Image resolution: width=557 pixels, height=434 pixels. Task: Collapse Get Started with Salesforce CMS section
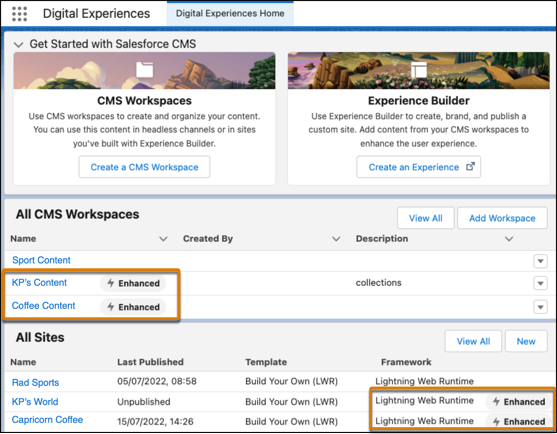[18, 45]
